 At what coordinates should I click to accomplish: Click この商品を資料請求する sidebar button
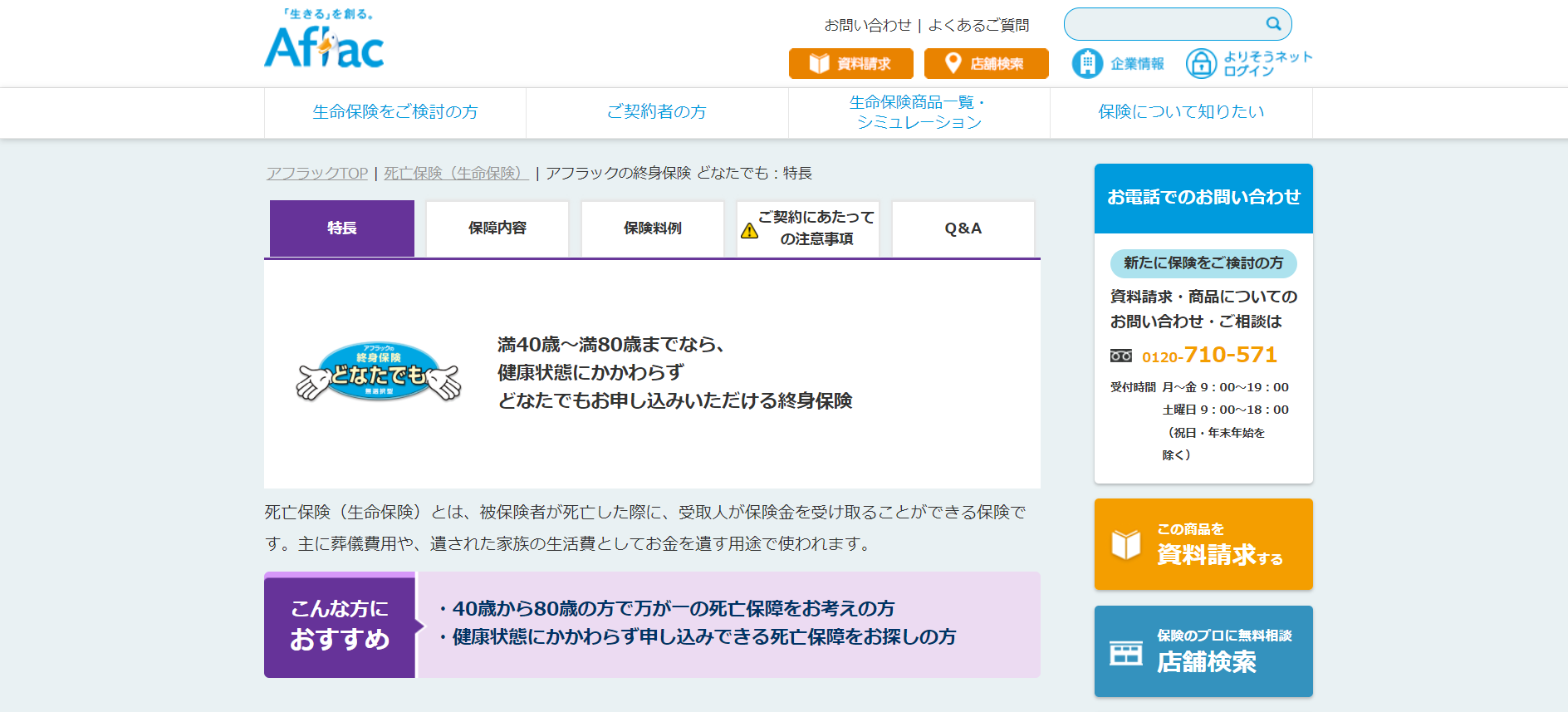tap(1203, 544)
